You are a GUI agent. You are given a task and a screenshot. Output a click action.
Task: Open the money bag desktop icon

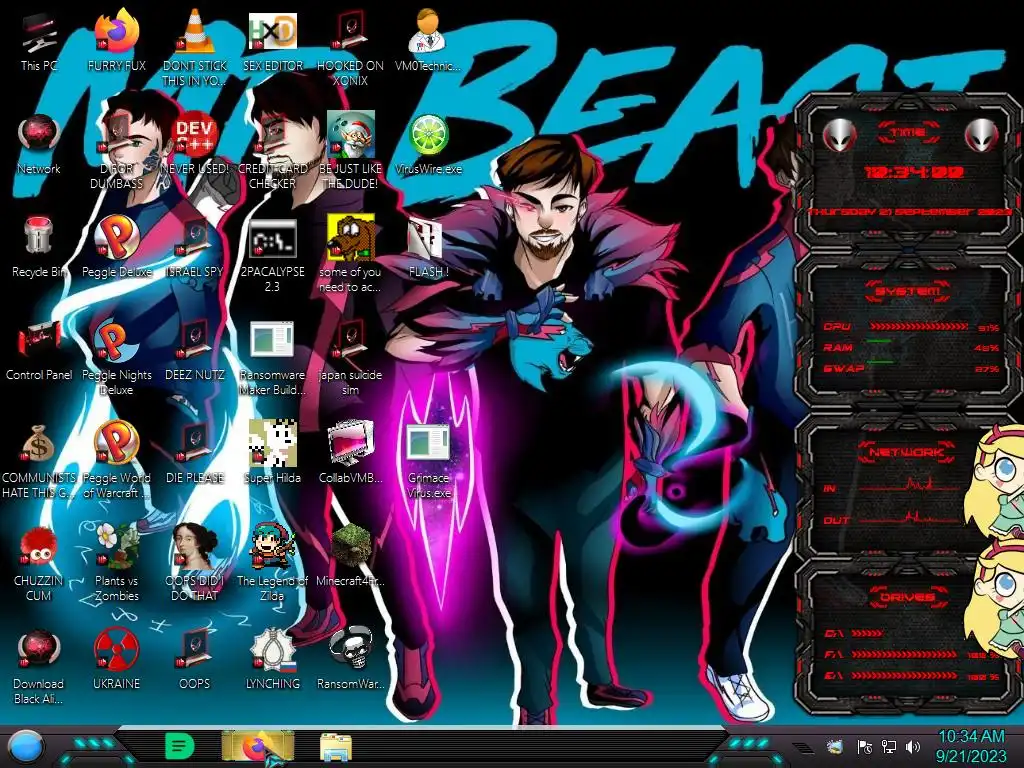click(x=39, y=460)
